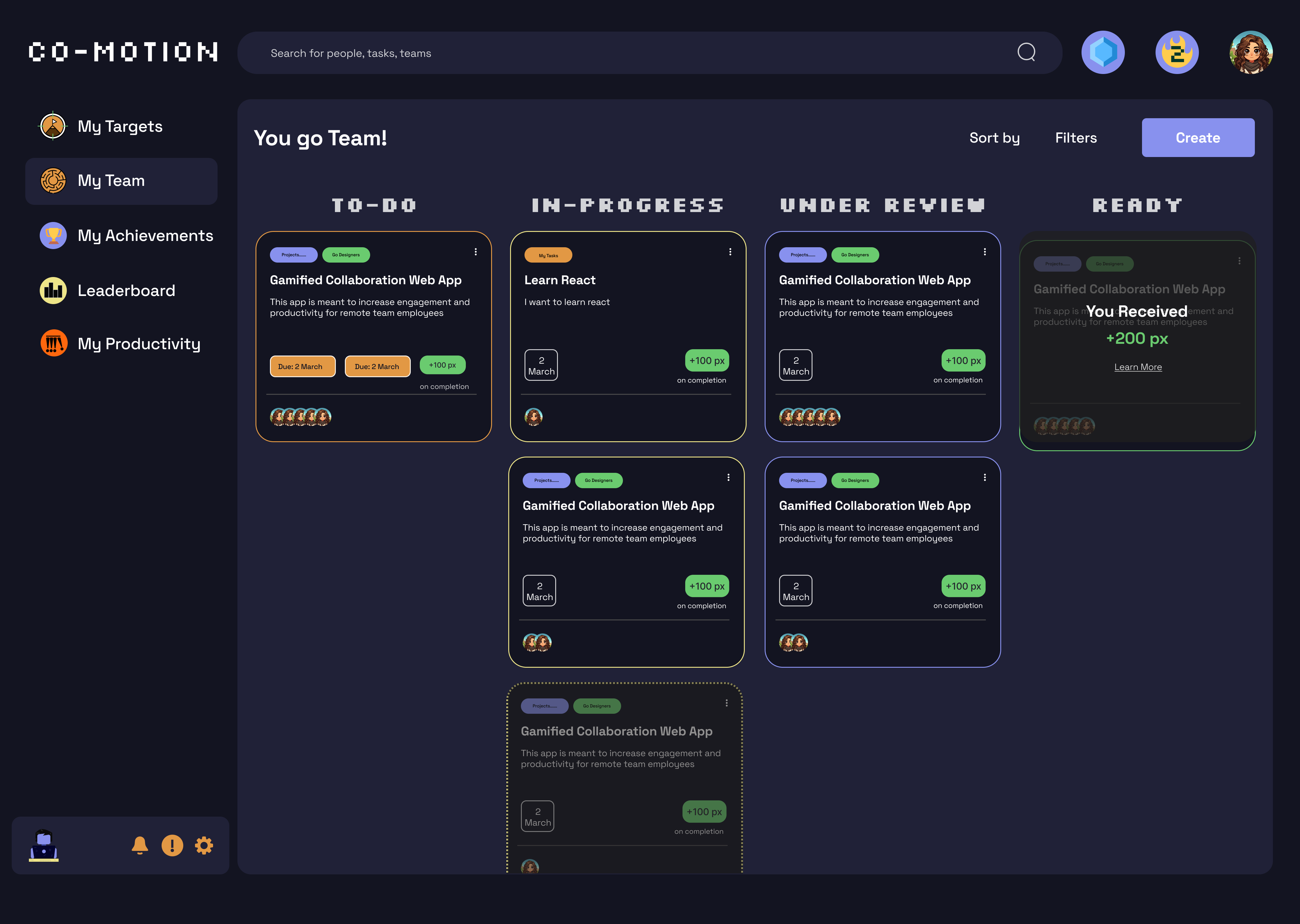The image size is (1300, 924).
Task: Open the blue gem badge in the header
Action: [1103, 52]
